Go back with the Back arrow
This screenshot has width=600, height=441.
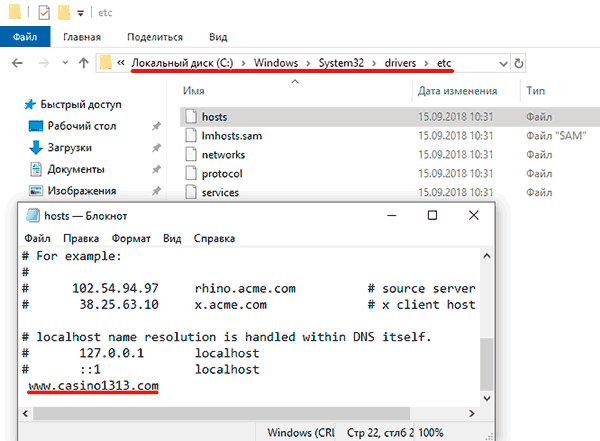click(x=18, y=63)
